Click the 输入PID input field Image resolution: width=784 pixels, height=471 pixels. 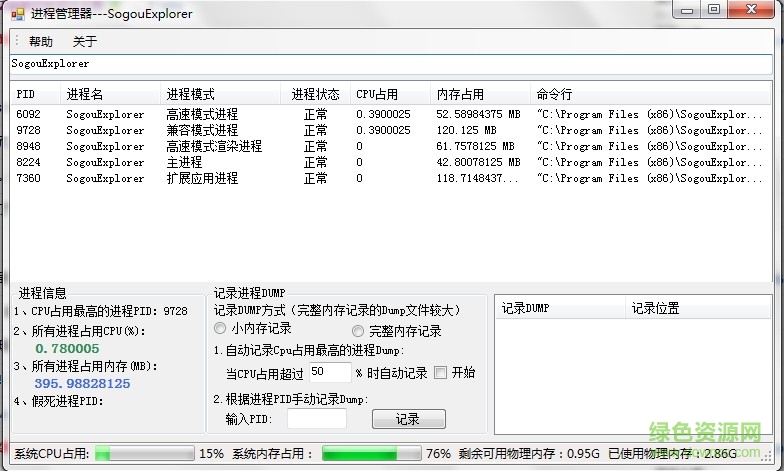(x=316, y=418)
